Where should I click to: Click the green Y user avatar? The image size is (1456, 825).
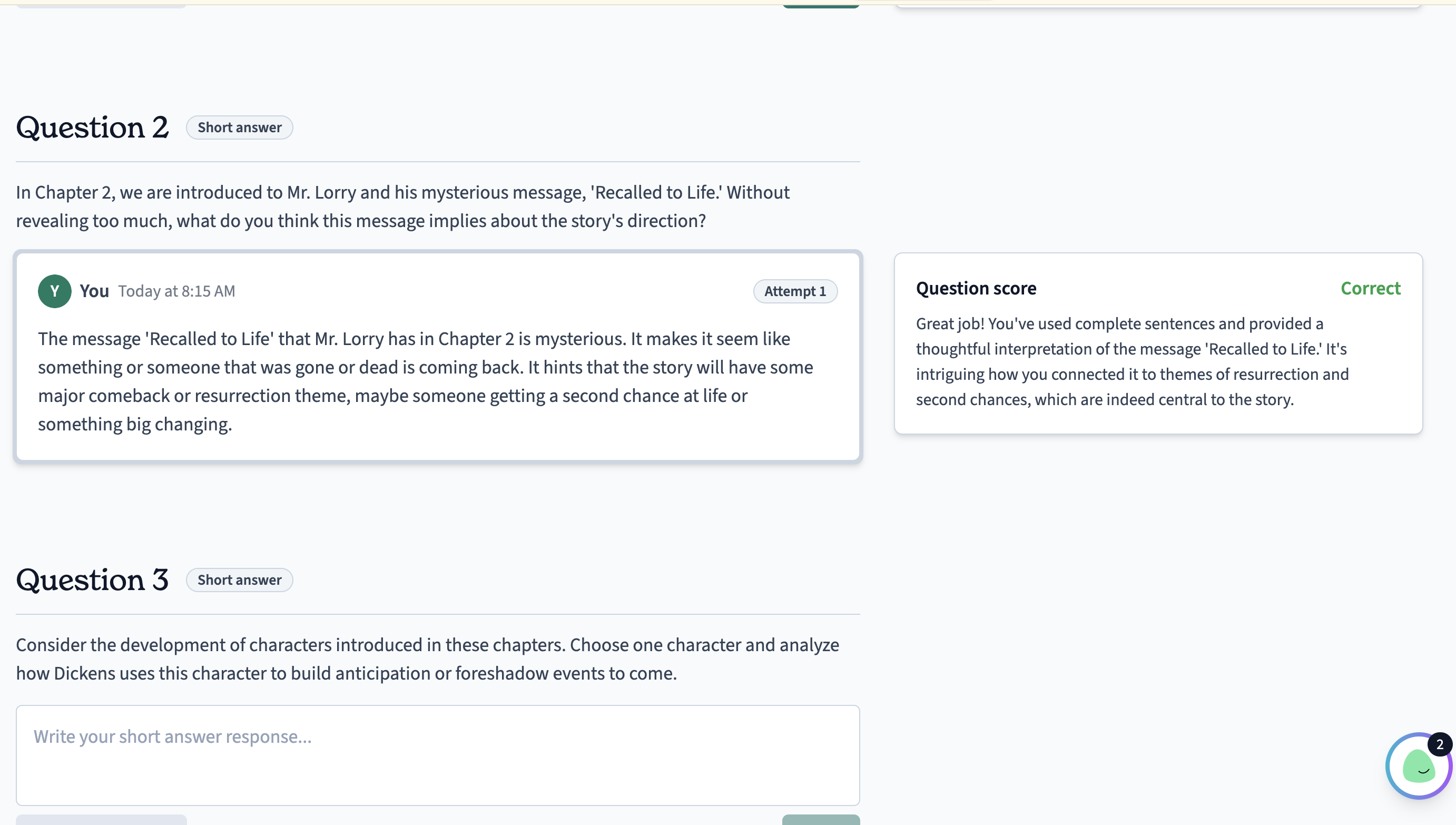click(x=54, y=291)
